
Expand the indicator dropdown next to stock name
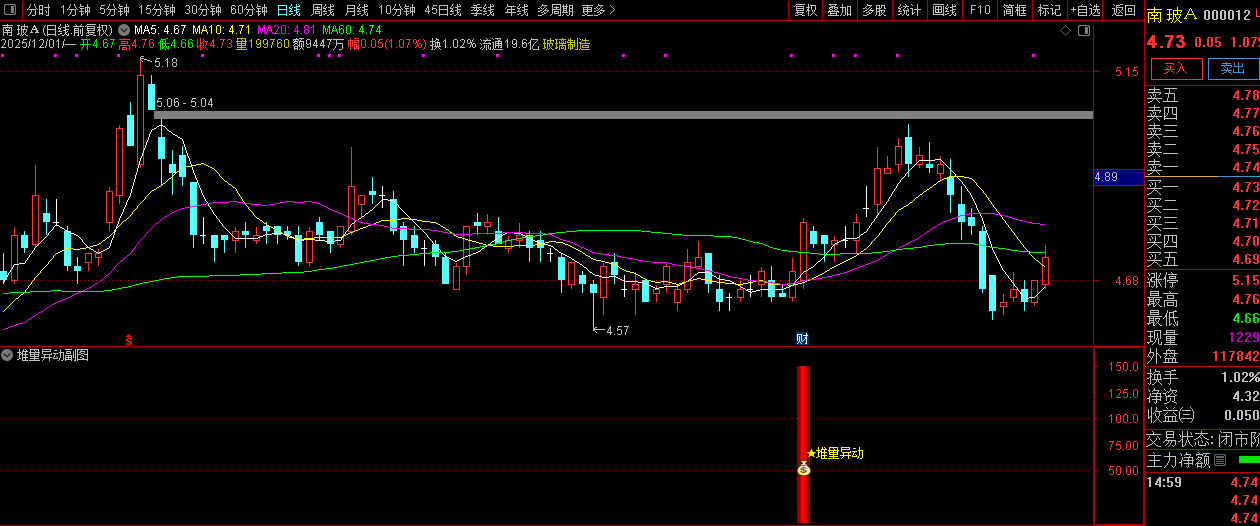pos(123,30)
